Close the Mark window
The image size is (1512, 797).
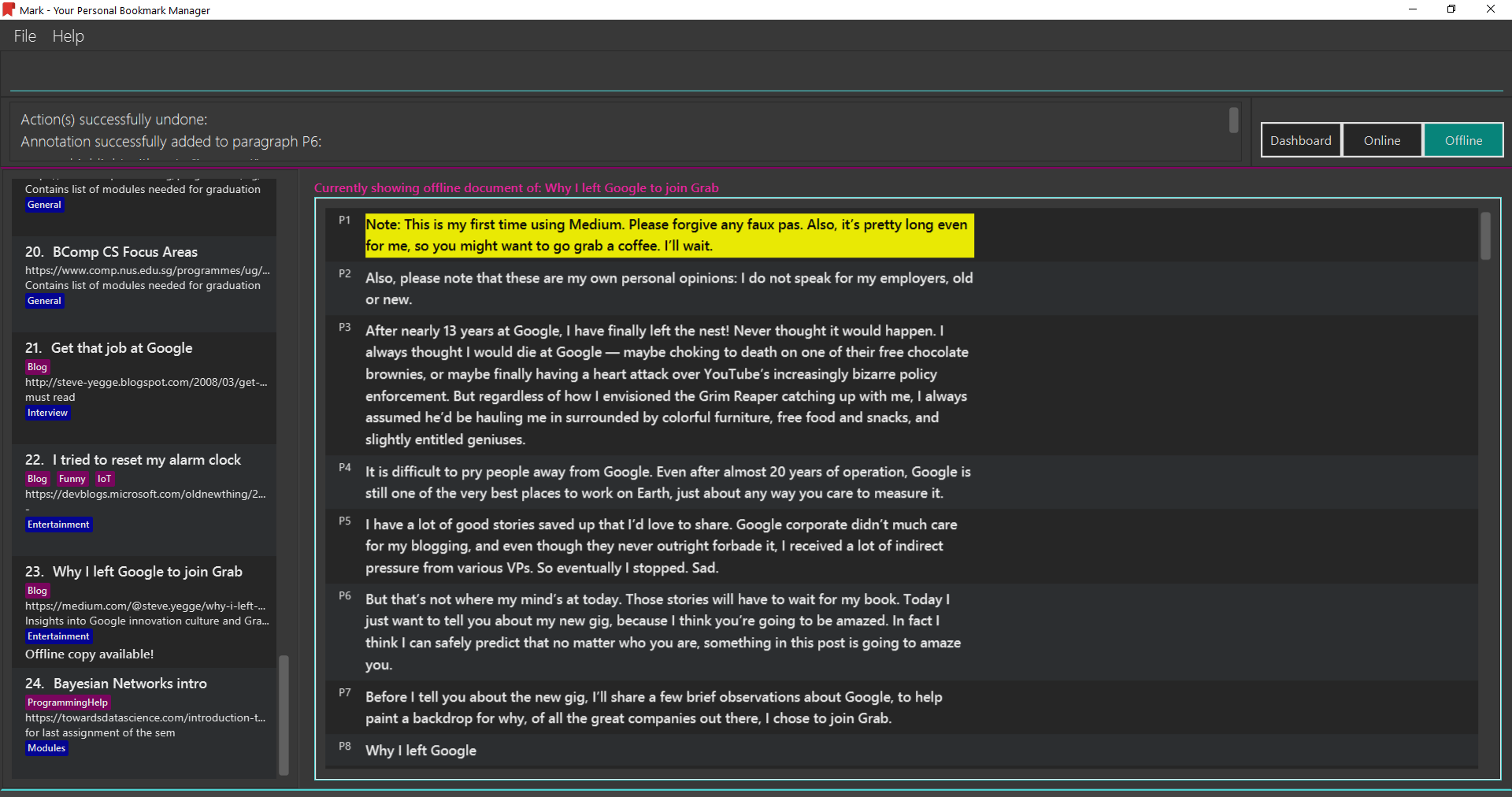pos(1491,9)
